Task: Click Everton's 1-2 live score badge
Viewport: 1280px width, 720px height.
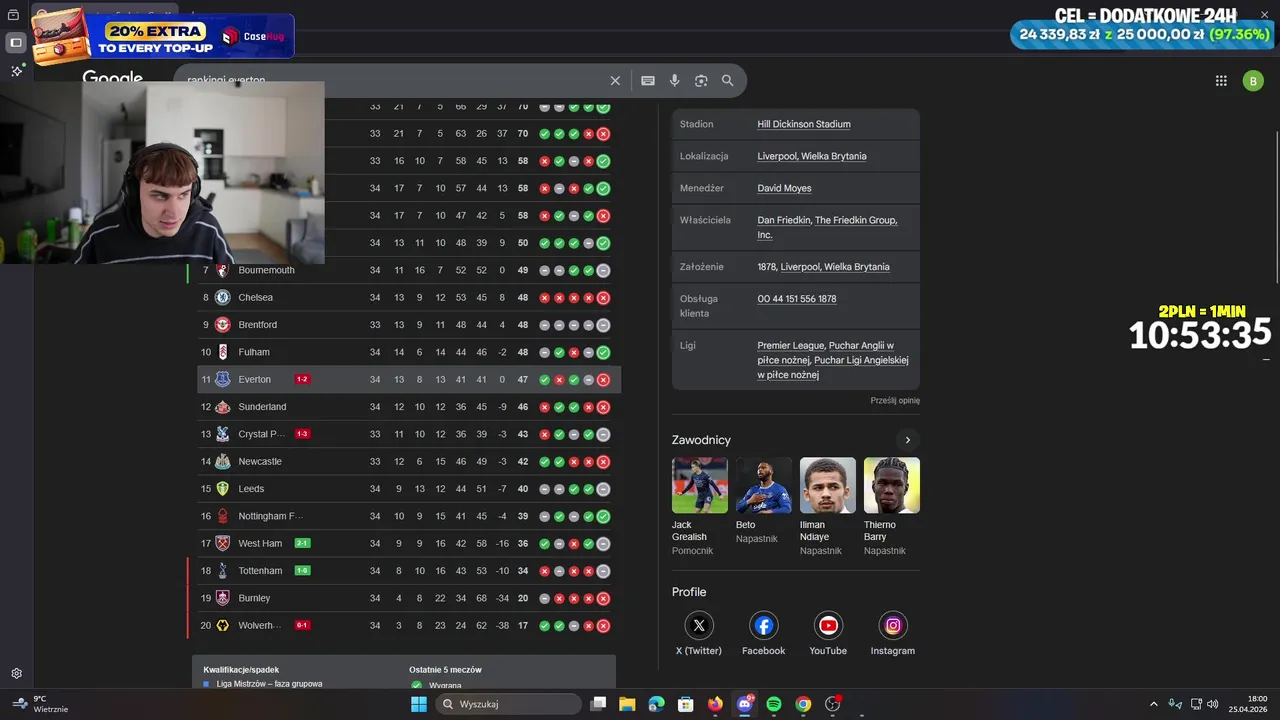Action: (302, 380)
